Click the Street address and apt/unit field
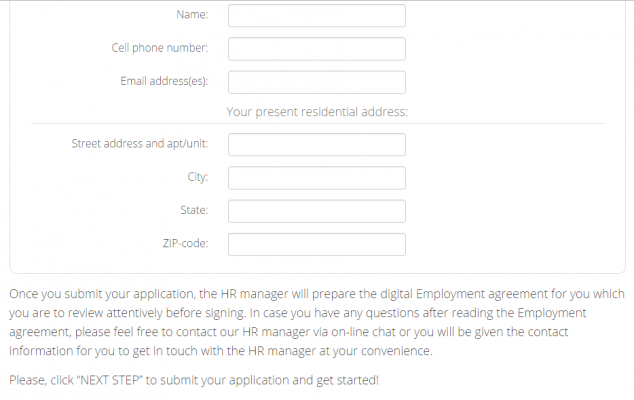Screen dimensions: 634x400 coord(316,144)
